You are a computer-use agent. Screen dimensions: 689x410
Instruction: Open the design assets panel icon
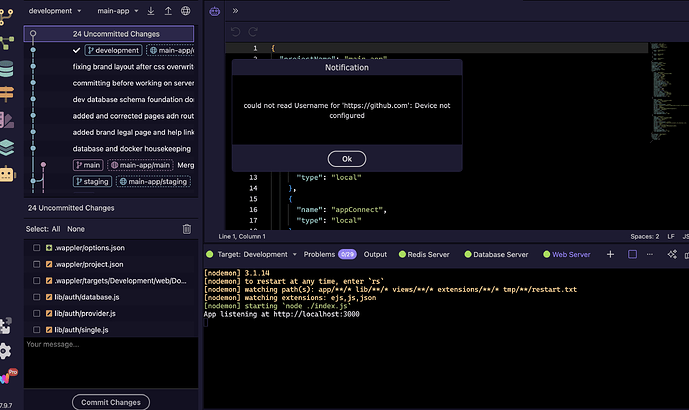tap(7, 120)
